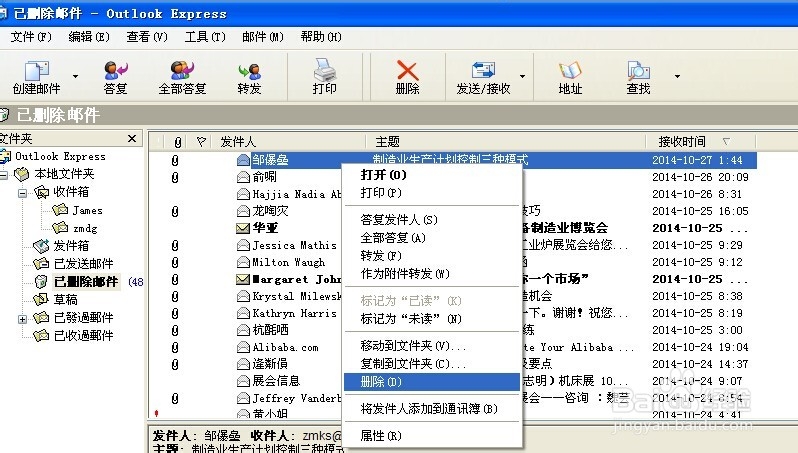Close the folder list (文件夹) pane
The height and width of the screenshot is (453, 798).
(x=132, y=138)
